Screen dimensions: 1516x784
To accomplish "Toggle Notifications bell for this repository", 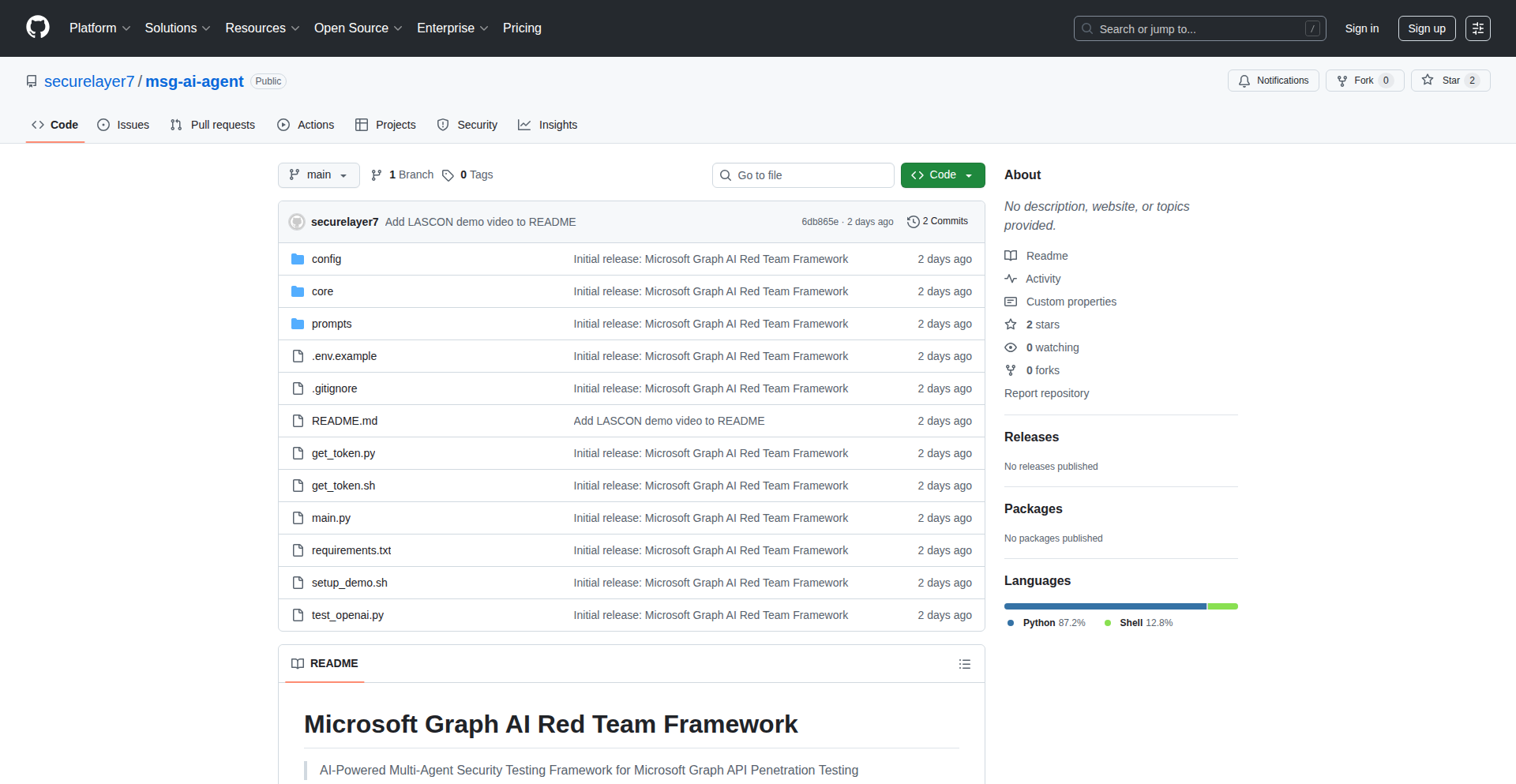I will click(1273, 81).
